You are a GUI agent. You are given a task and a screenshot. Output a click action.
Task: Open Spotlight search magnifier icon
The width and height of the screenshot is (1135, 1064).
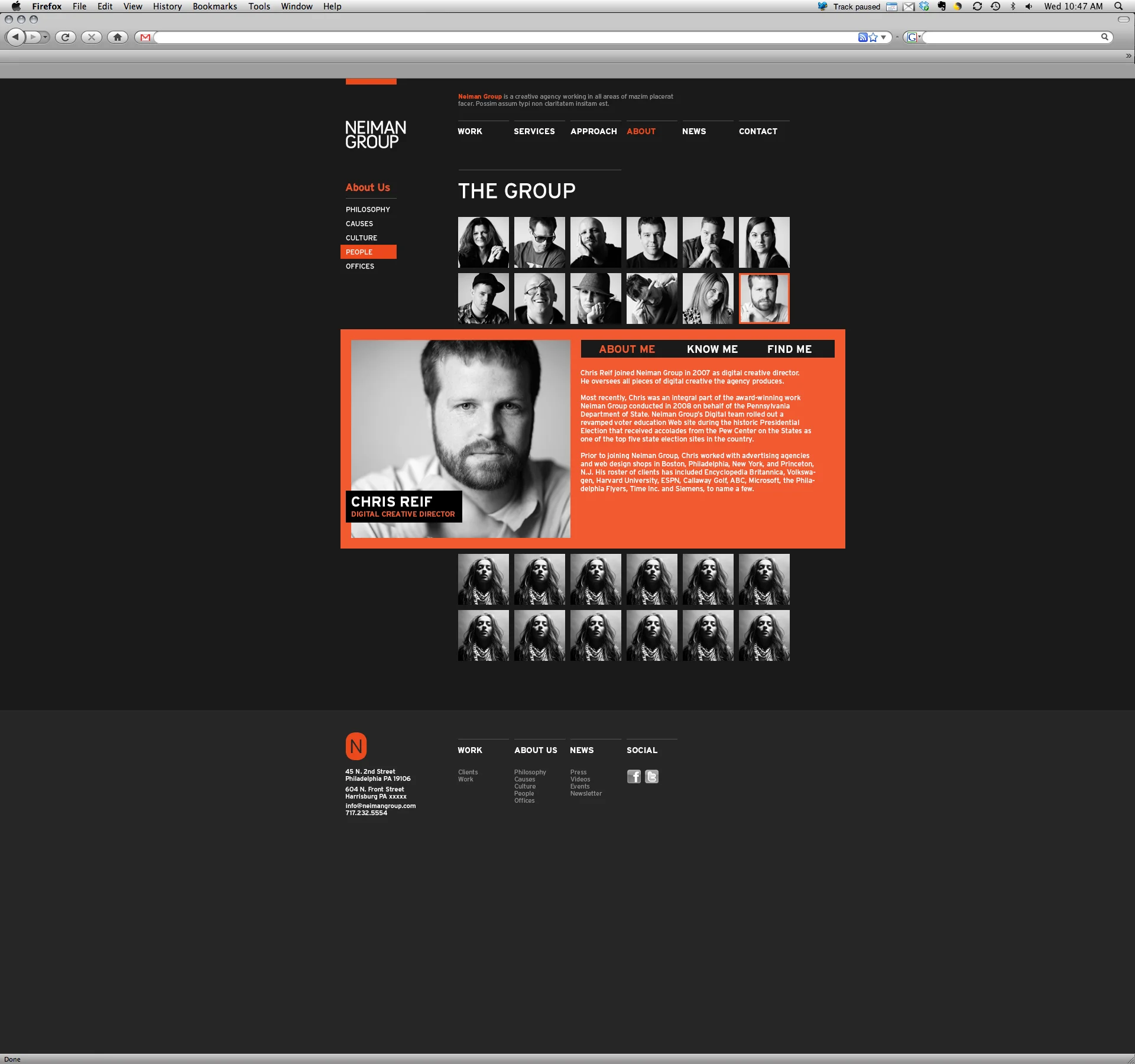1118,6
